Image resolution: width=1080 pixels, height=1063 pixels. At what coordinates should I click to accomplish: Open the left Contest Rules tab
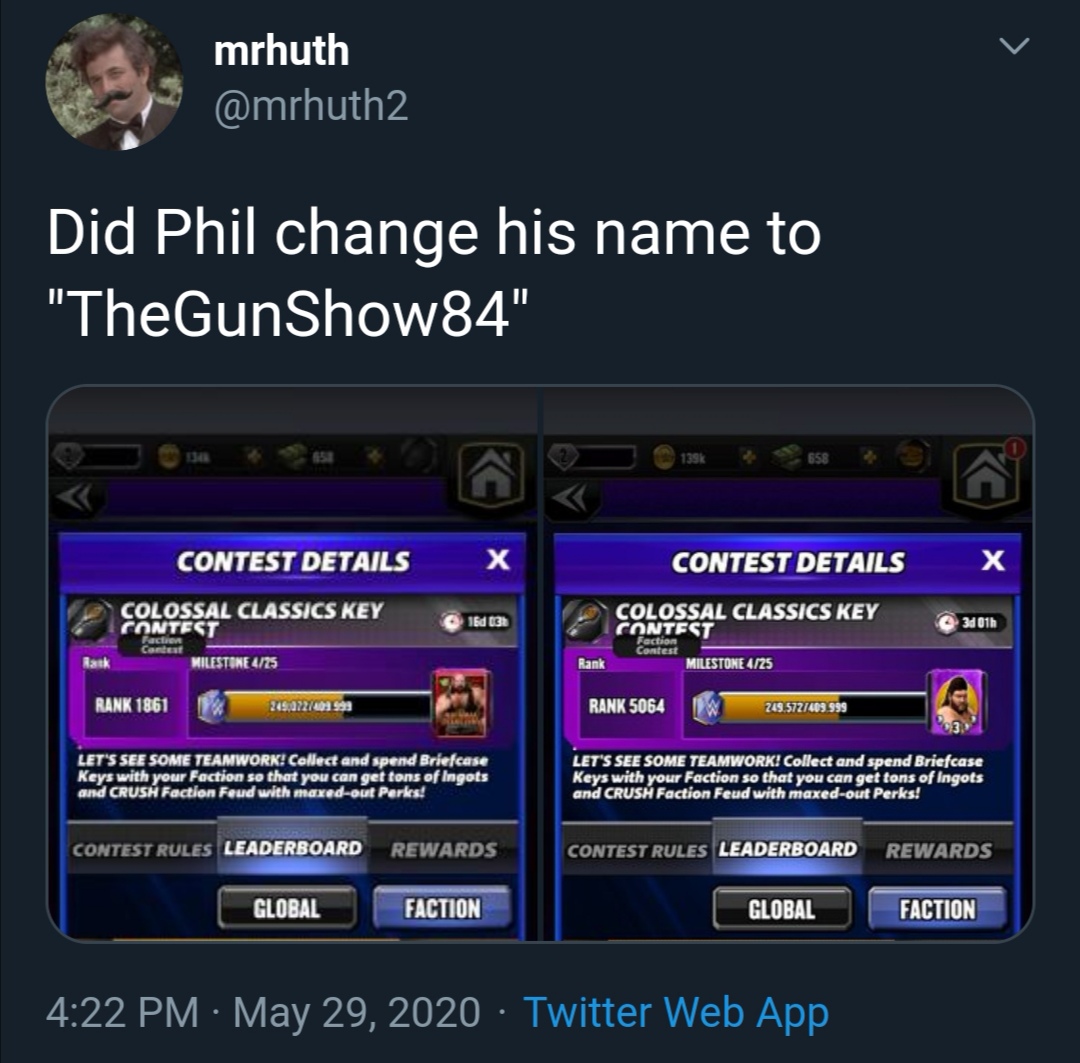point(142,850)
